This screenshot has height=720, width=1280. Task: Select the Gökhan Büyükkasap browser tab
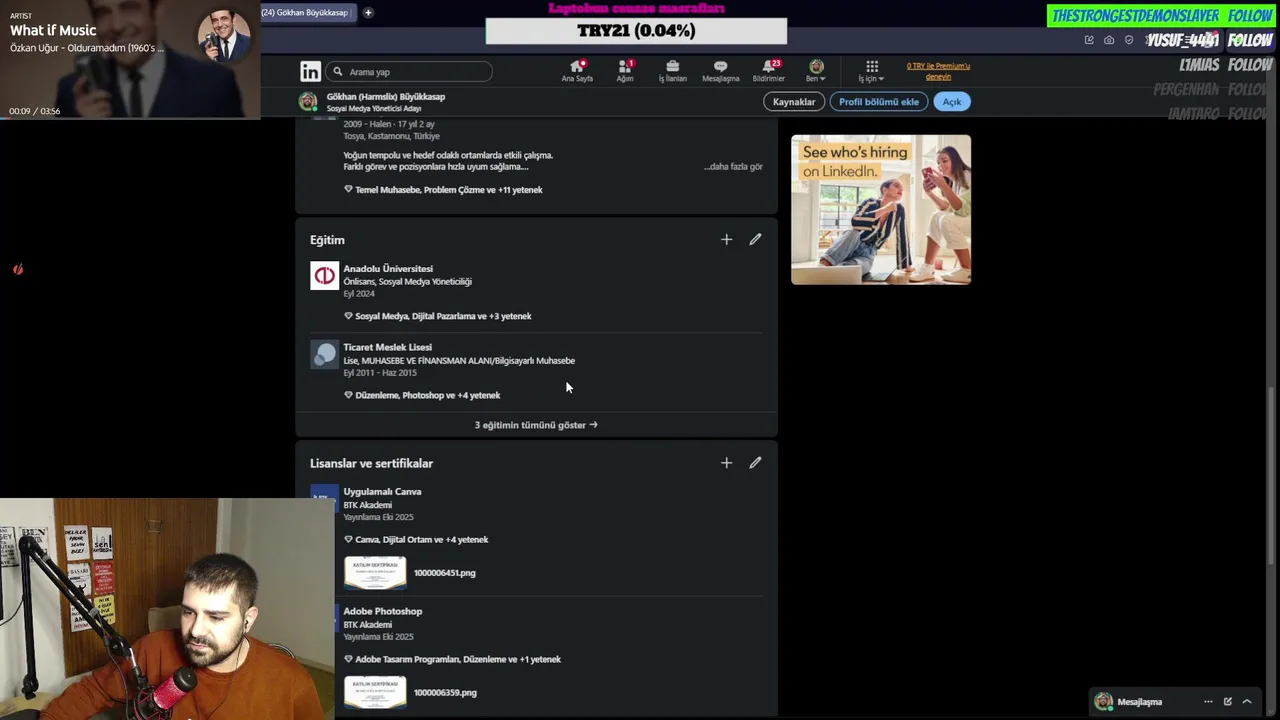pyautogui.click(x=308, y=12)
